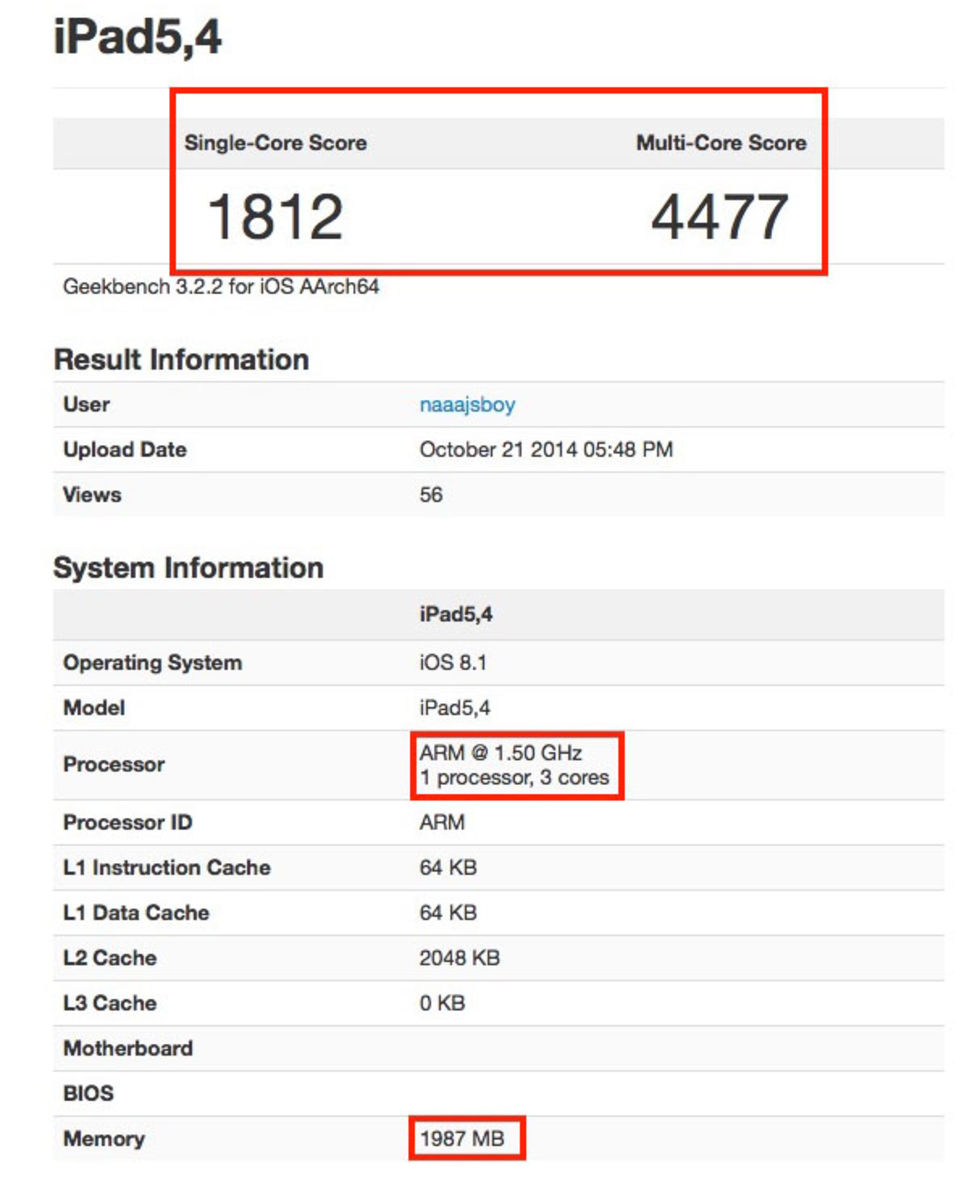Viewport: 980px width, 1188px height.
Task: Select the 2048 KB value
Action: (x=459, y=958)
